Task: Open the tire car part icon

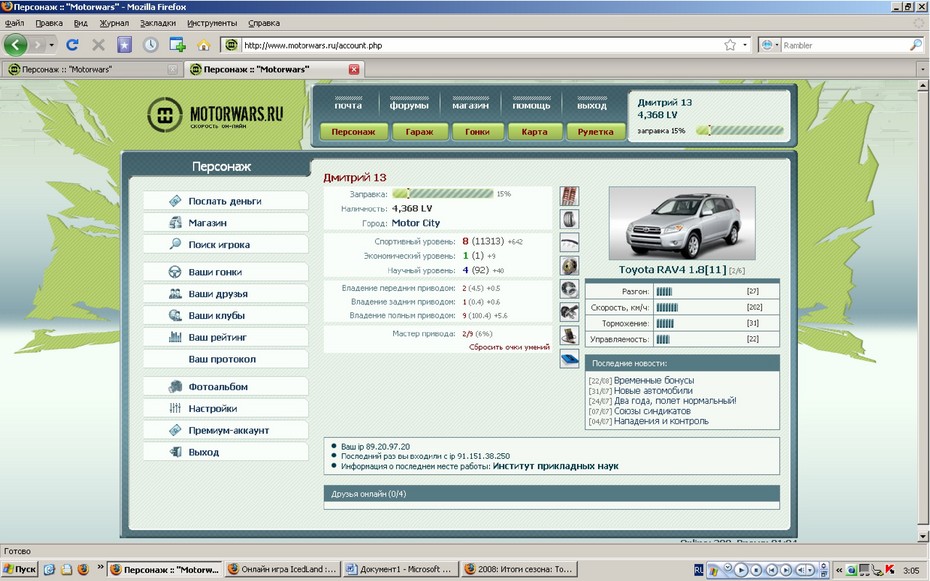Action: point(569,219)
